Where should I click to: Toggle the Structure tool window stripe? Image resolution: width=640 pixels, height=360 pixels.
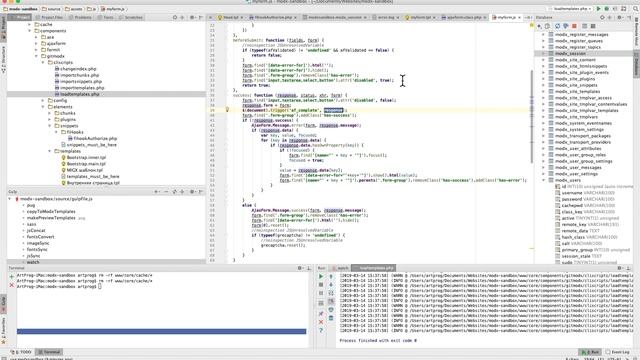click(x=3, y=59)
